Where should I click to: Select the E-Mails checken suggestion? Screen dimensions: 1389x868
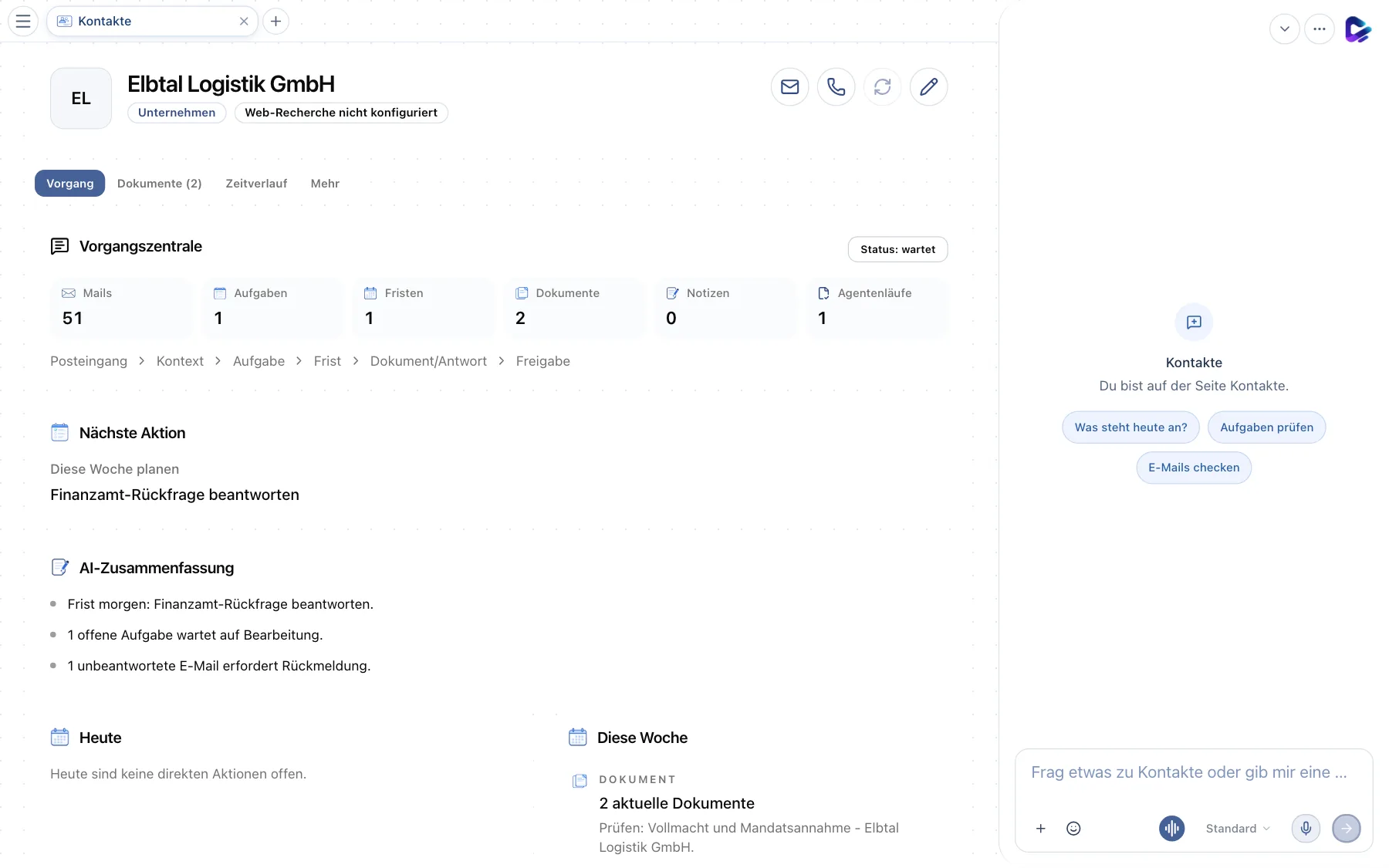tap(1194, 468)
